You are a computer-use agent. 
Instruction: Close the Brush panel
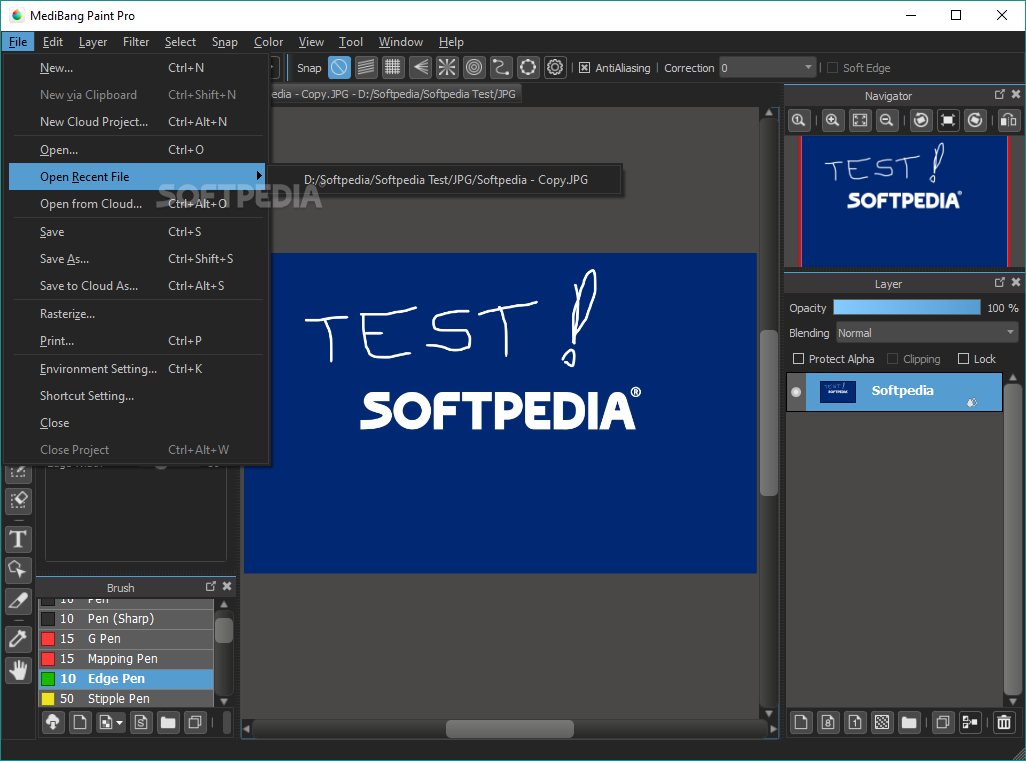tap(227, 586)
